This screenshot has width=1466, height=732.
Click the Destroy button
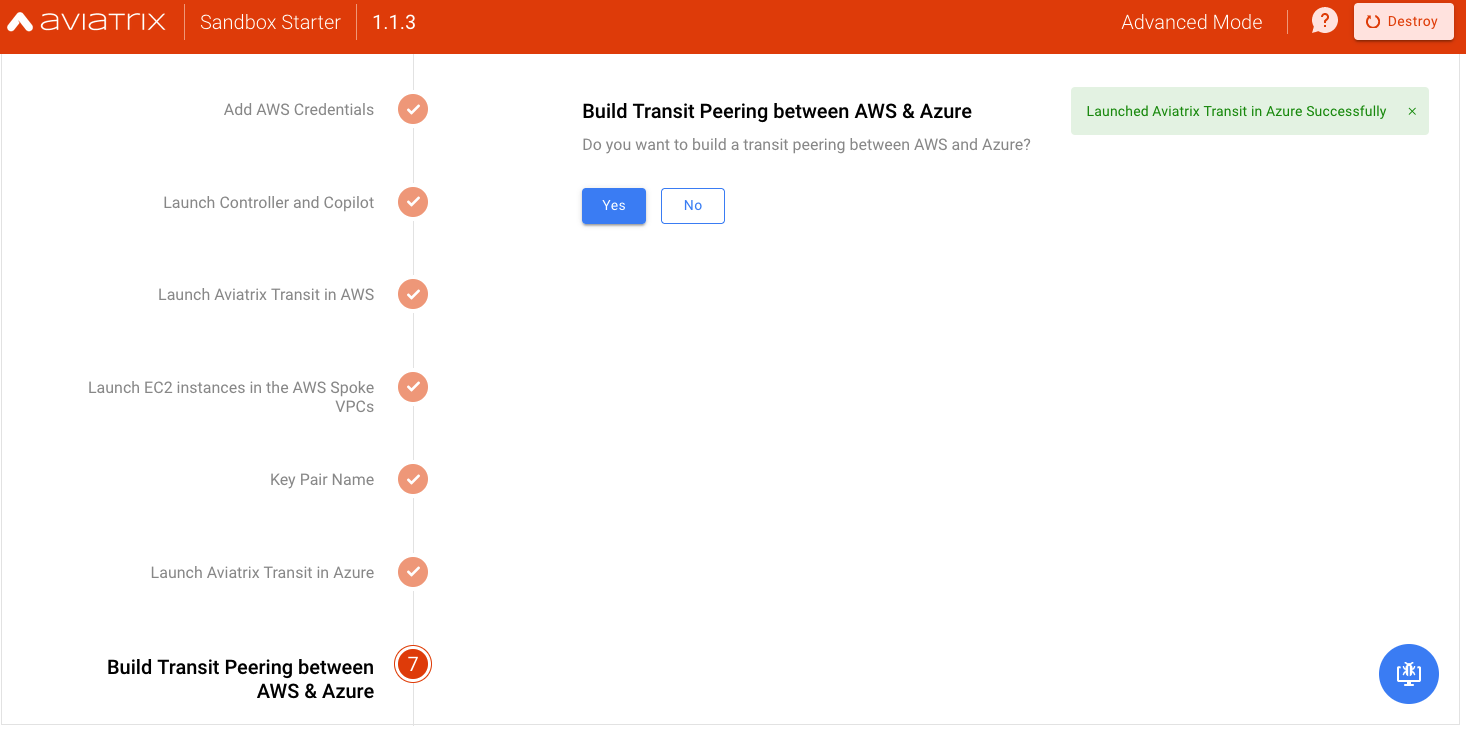coord(1403,21)
